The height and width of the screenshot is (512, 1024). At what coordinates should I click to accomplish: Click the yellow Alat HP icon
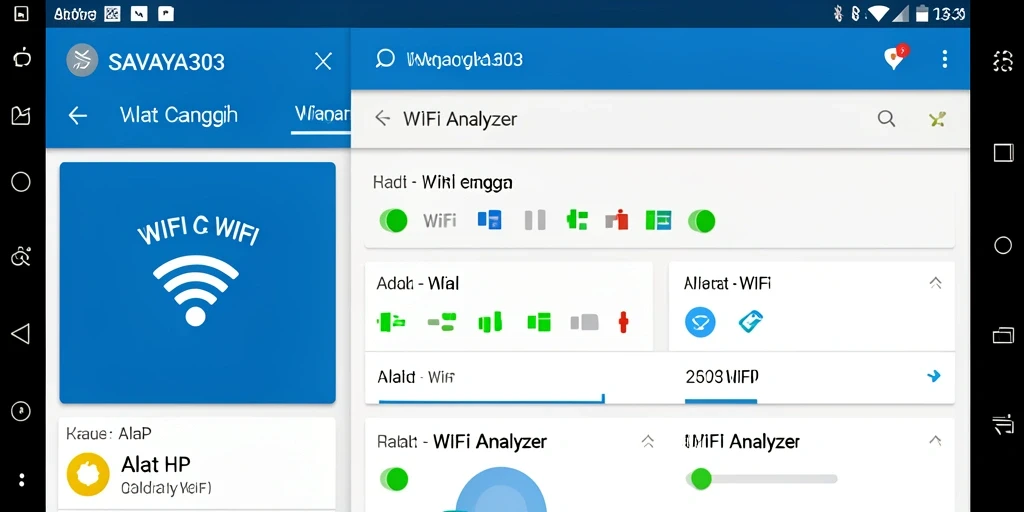(88, 474)
